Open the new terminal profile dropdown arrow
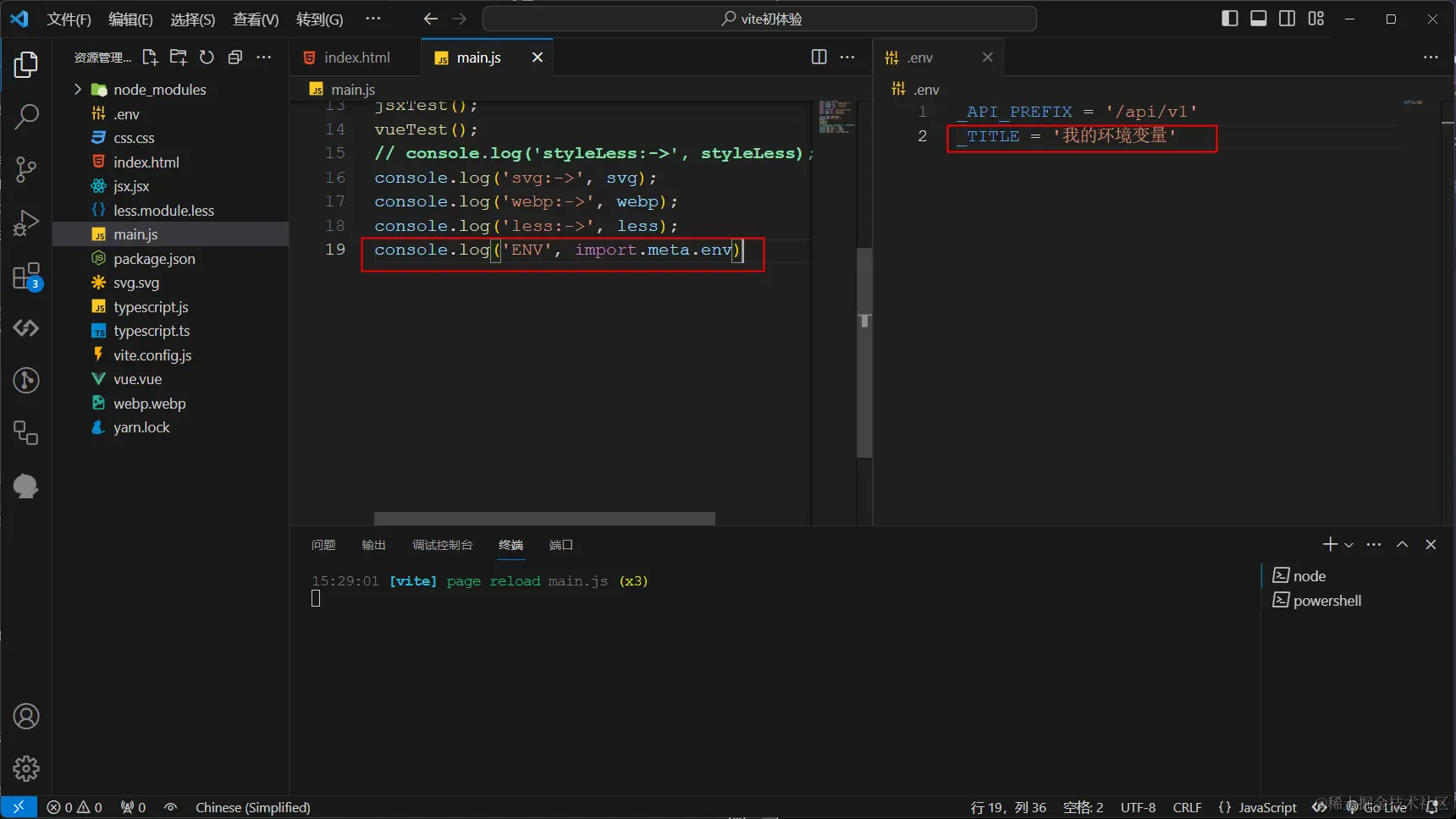Screen dimensions: 1456x819 click(1349, 545)
